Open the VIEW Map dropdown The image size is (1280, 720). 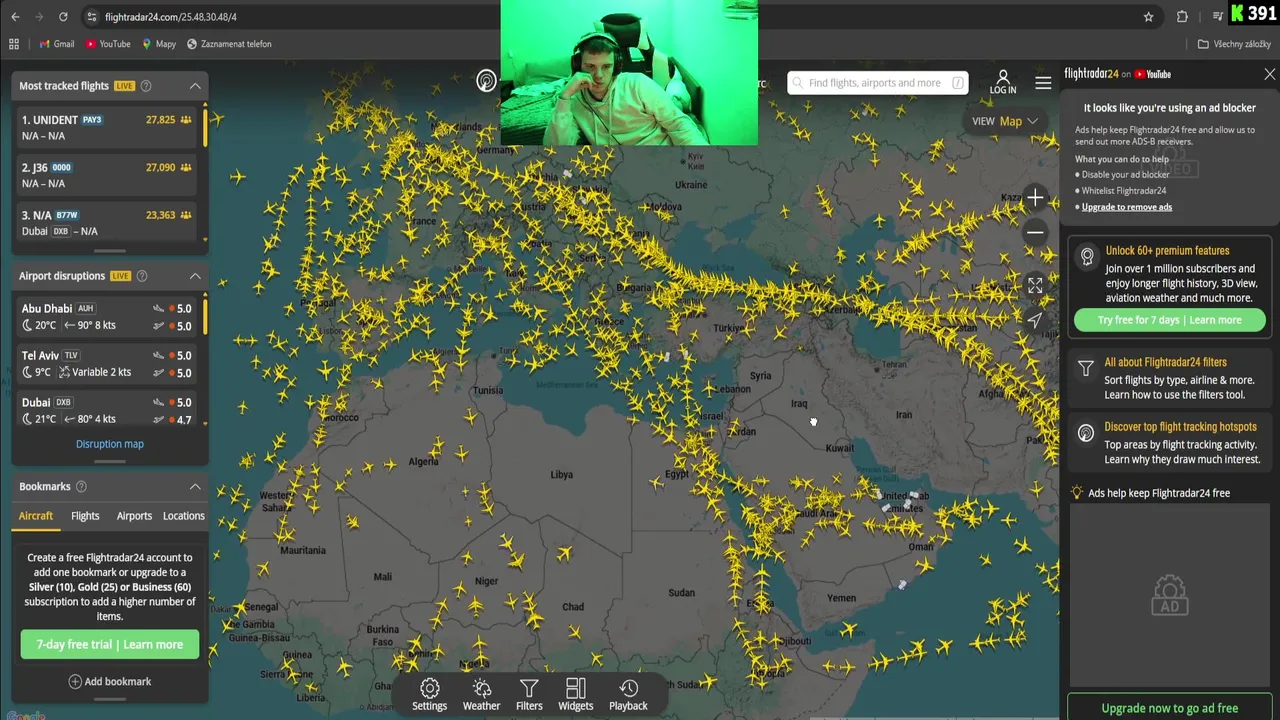coord(1005,121)
